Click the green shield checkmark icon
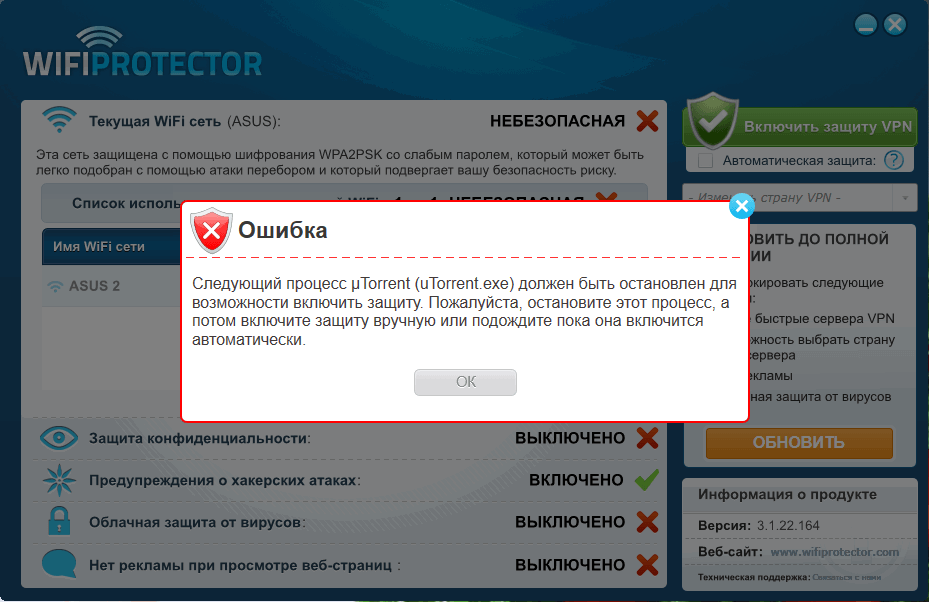 click(713, 120)
